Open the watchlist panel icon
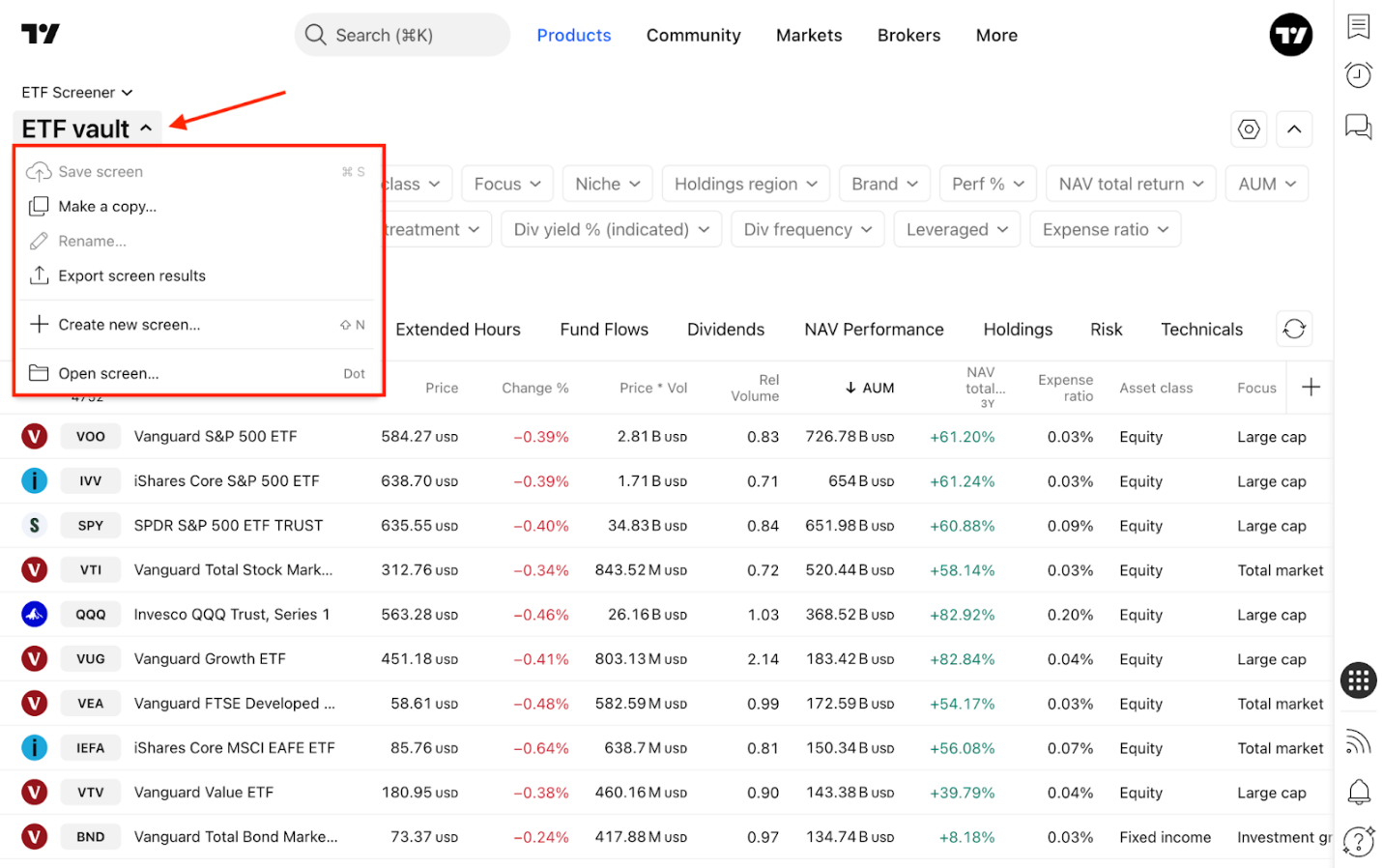The height and width of the screenshot is (868, 1383). click(1358, 26)
